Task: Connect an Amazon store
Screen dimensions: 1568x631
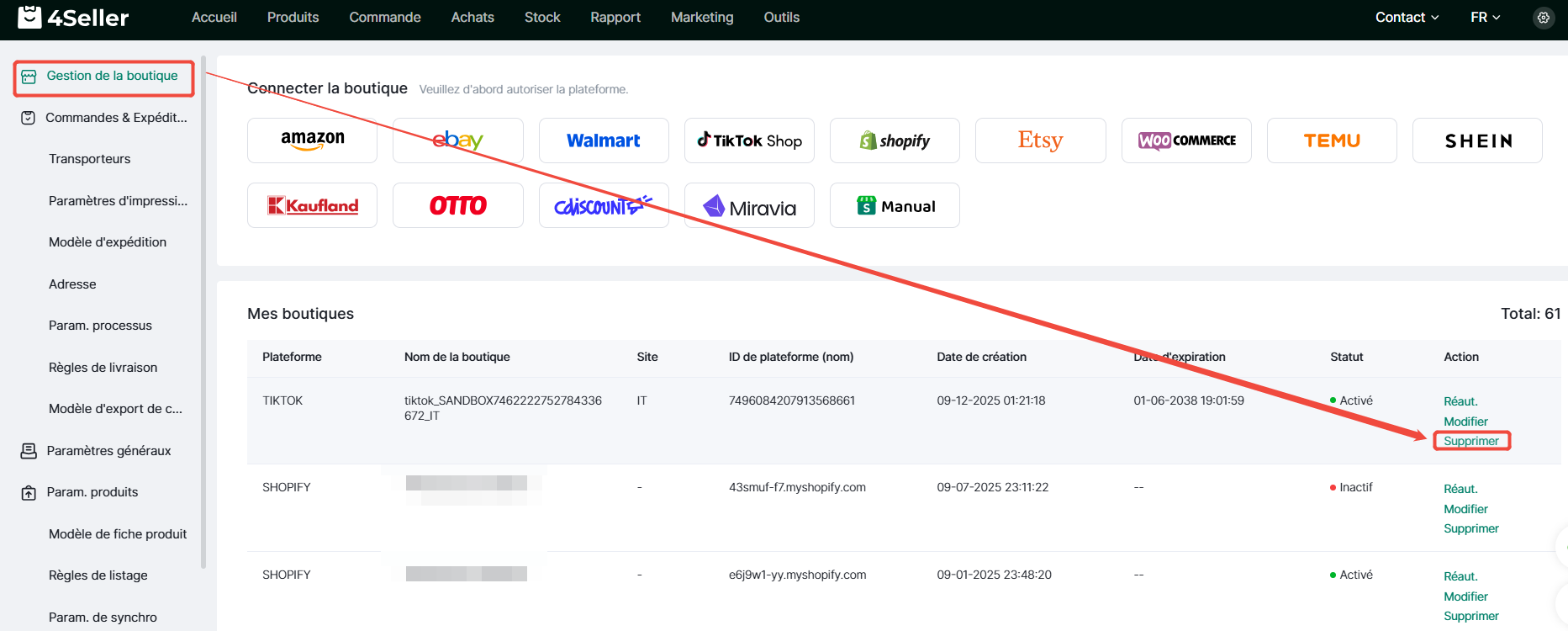Action: pos(312,141)
